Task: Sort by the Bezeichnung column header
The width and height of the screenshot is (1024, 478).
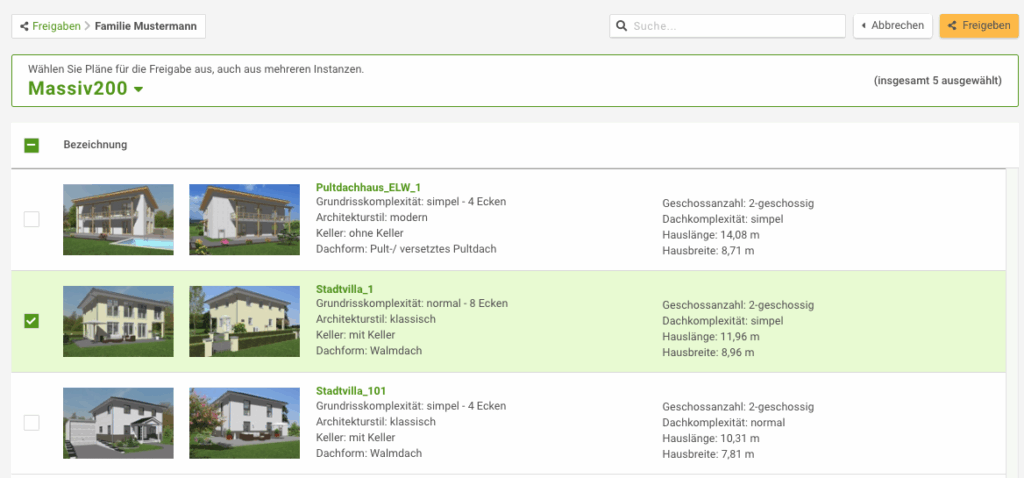Action: 95,145
